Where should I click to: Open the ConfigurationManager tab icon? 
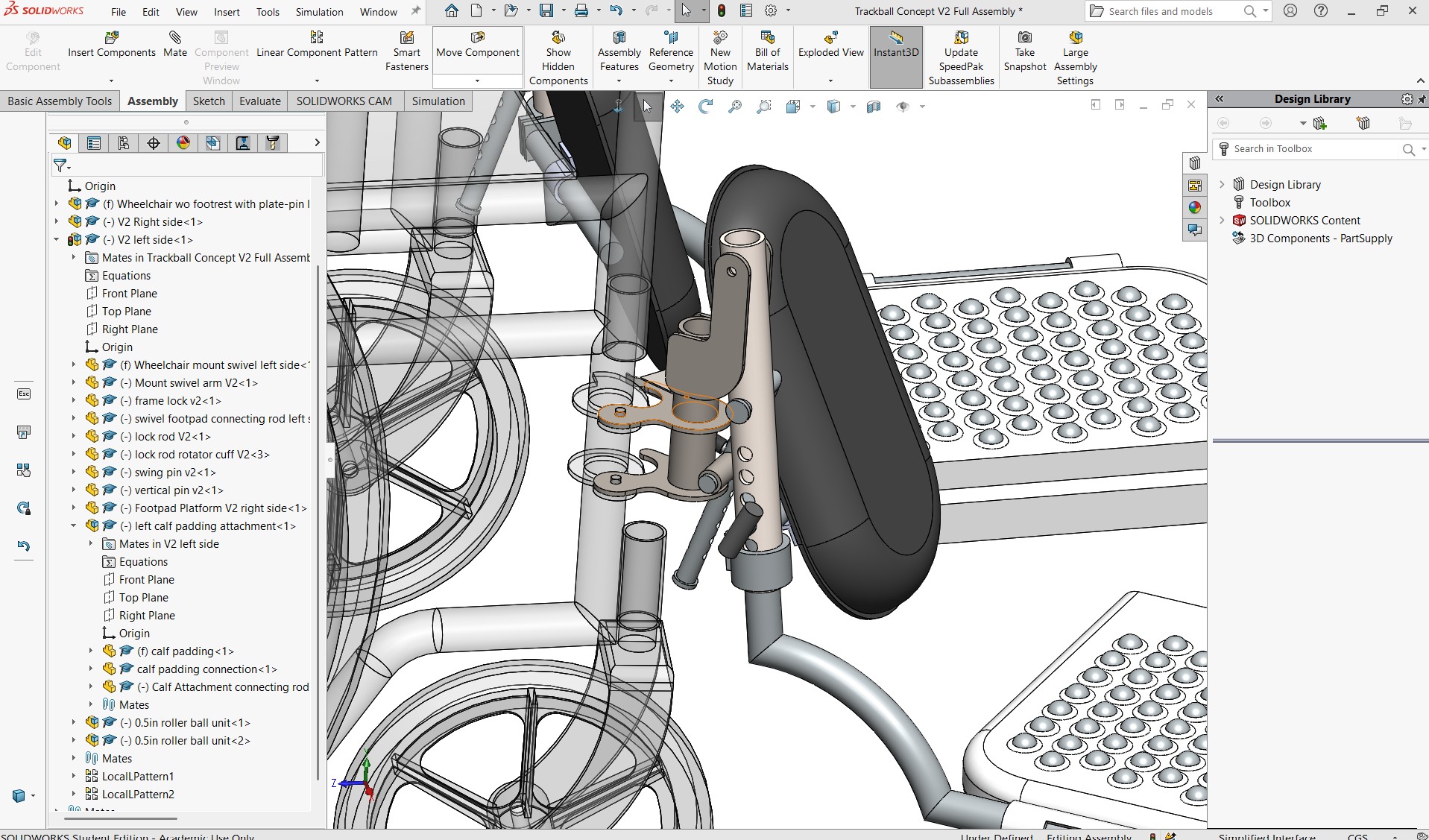[124, 143]
